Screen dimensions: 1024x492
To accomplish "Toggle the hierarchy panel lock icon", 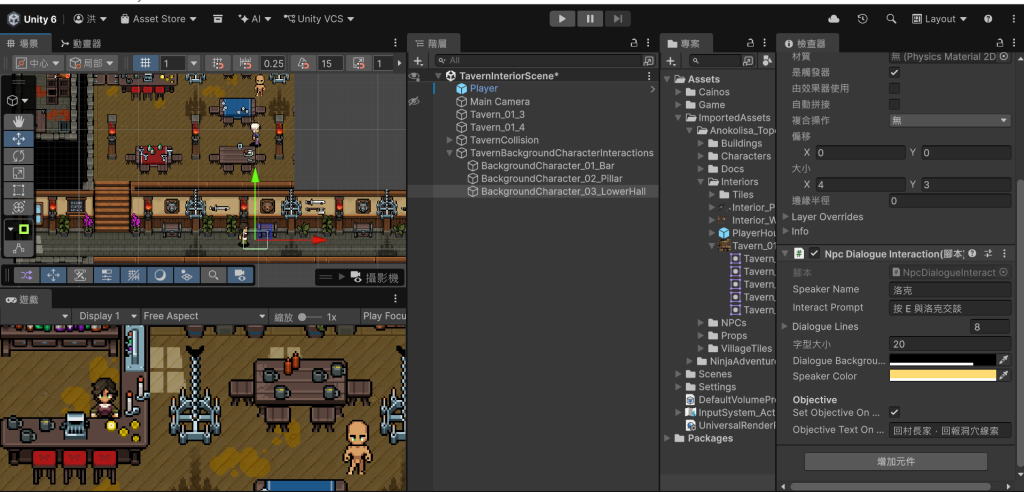I will coord(633,43).
